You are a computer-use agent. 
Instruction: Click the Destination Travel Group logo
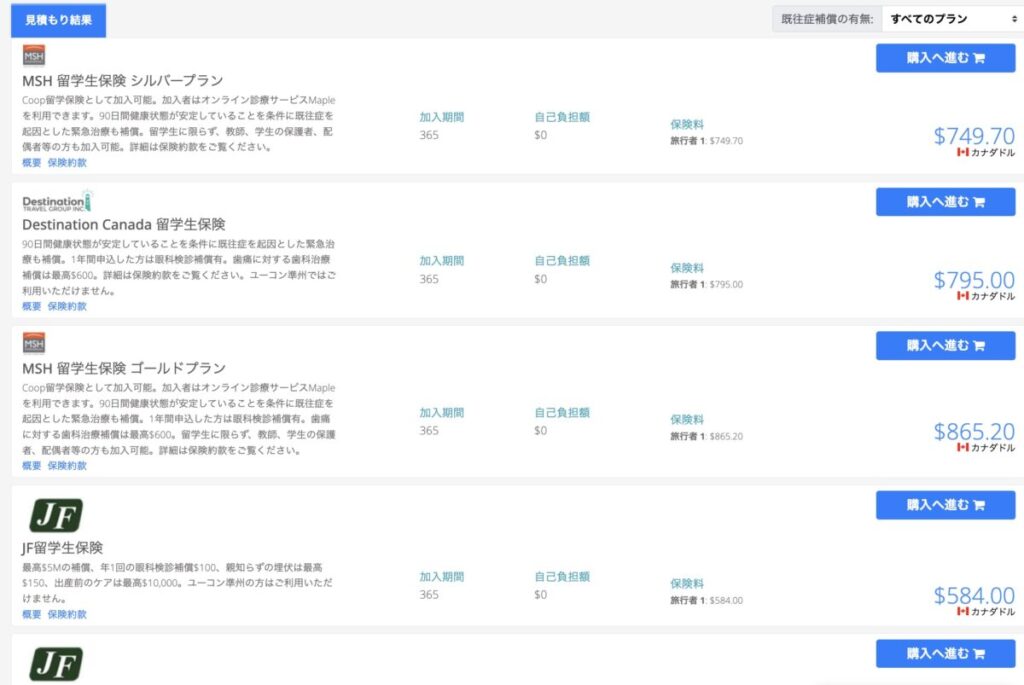point(57,201)
